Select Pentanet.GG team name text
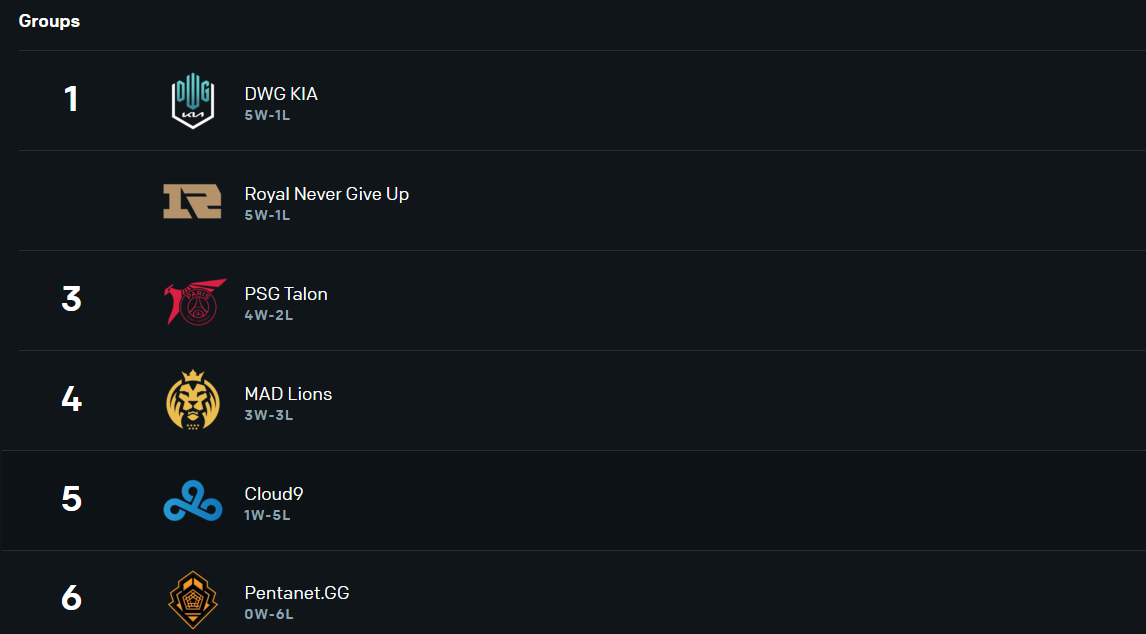Screen dimensions: 1146x634 pos(297,593)
